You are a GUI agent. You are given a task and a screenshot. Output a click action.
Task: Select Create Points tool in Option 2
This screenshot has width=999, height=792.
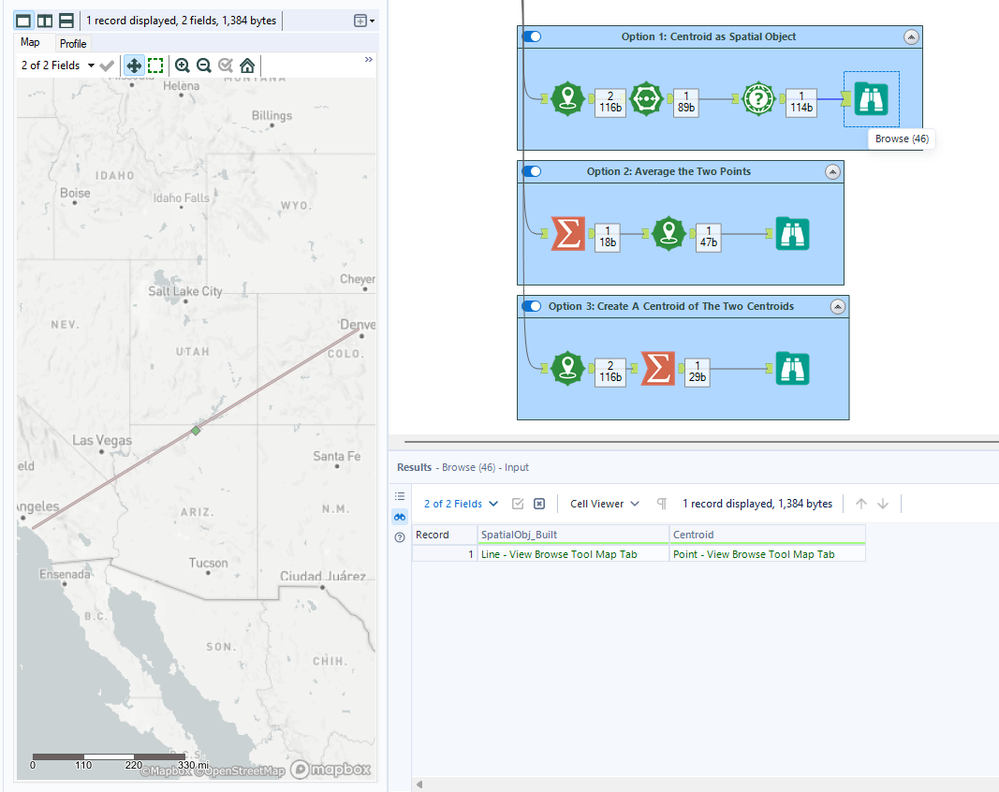pos(668,234)
